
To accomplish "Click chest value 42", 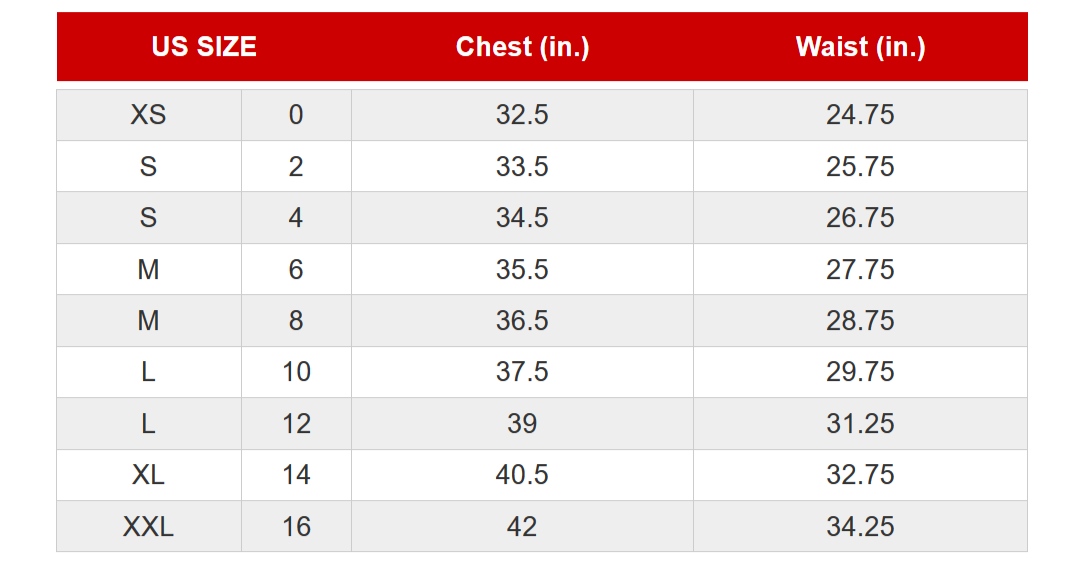I will [x=522, y=526].
